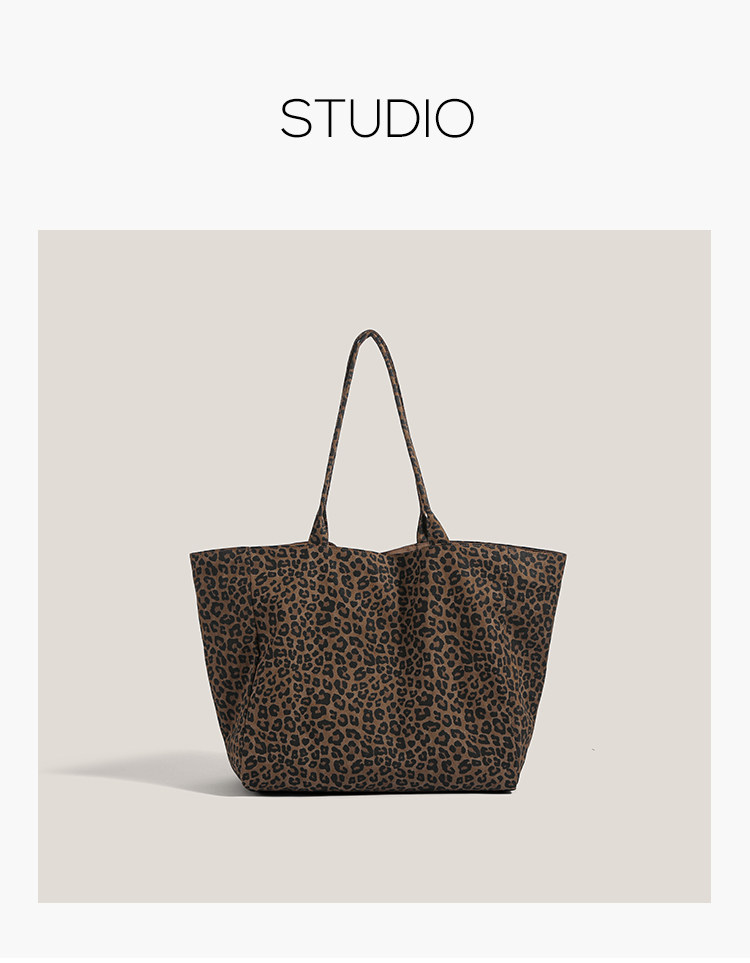Click the final letter O in STUDIO
The image size is (750, 963).
(455, 118)
